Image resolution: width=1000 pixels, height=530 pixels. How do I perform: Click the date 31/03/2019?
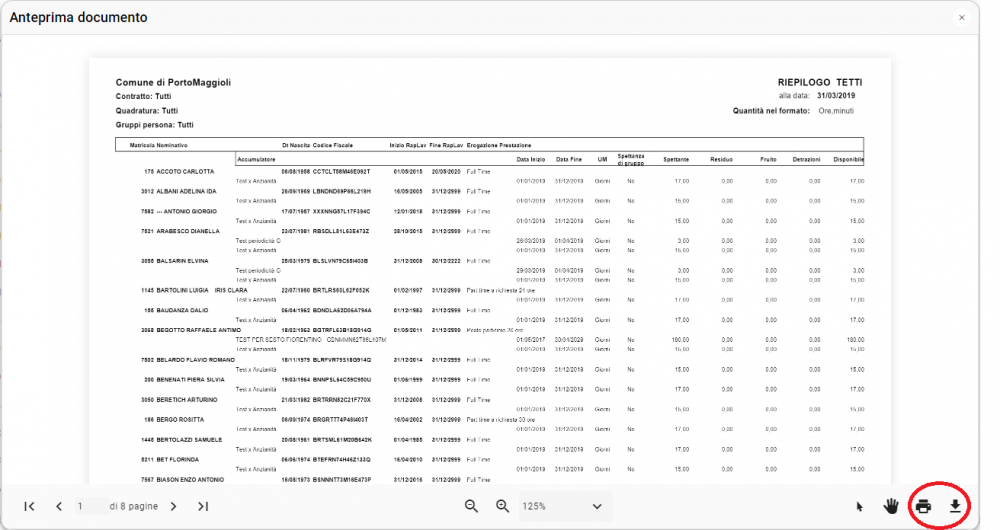click(x=836, y=96)
